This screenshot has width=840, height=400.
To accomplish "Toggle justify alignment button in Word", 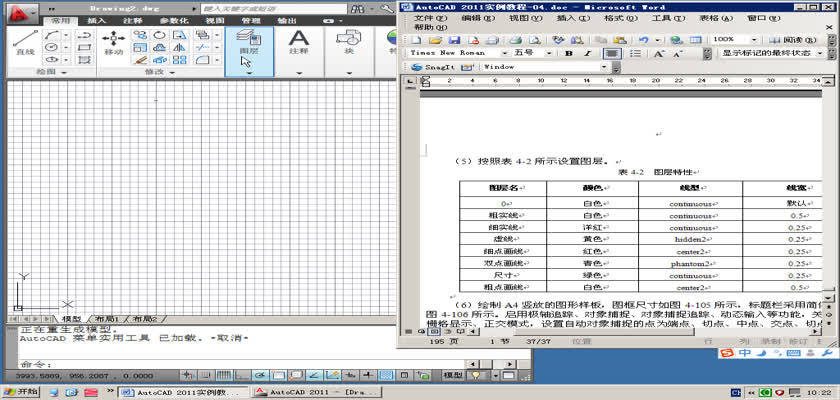I will pyautogui.click(x=612, y=54).
